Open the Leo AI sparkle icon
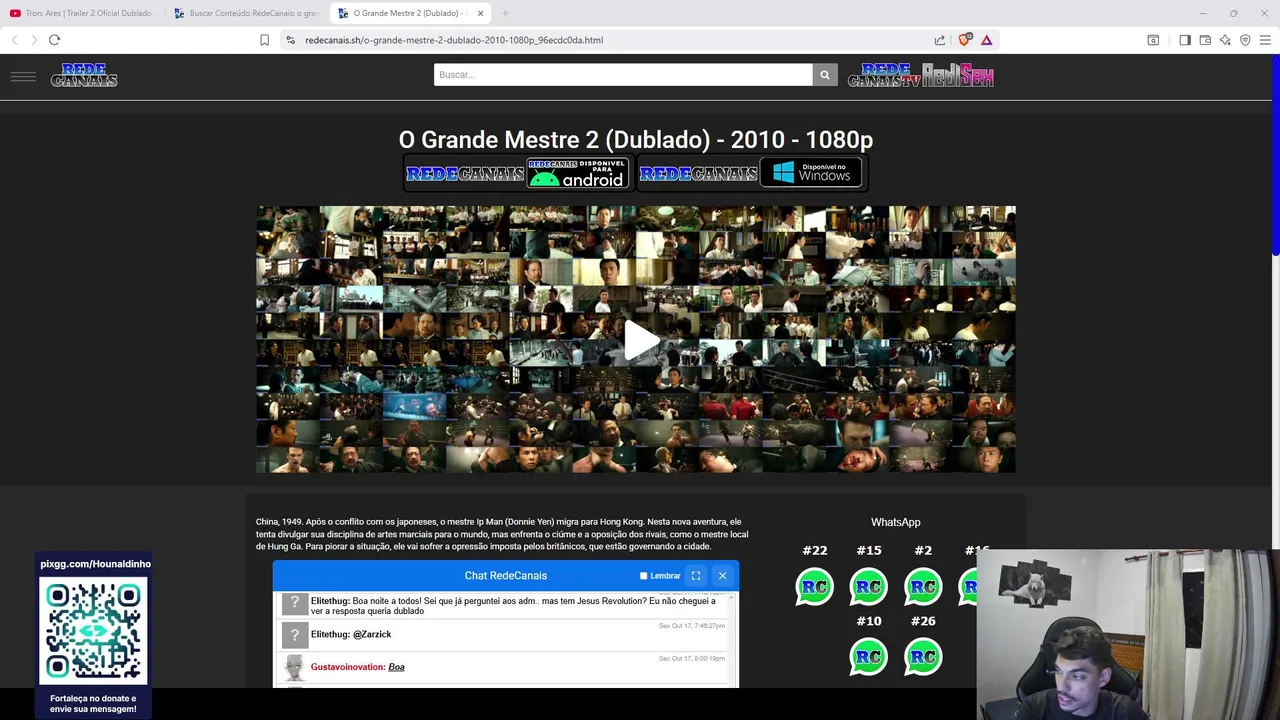 [x=1225, y=40]
